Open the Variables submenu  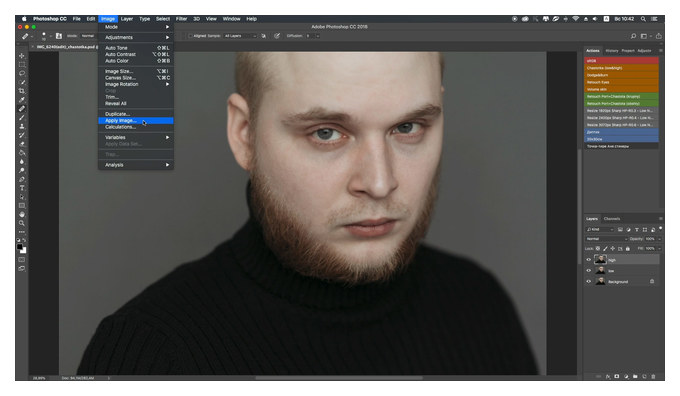136,137
